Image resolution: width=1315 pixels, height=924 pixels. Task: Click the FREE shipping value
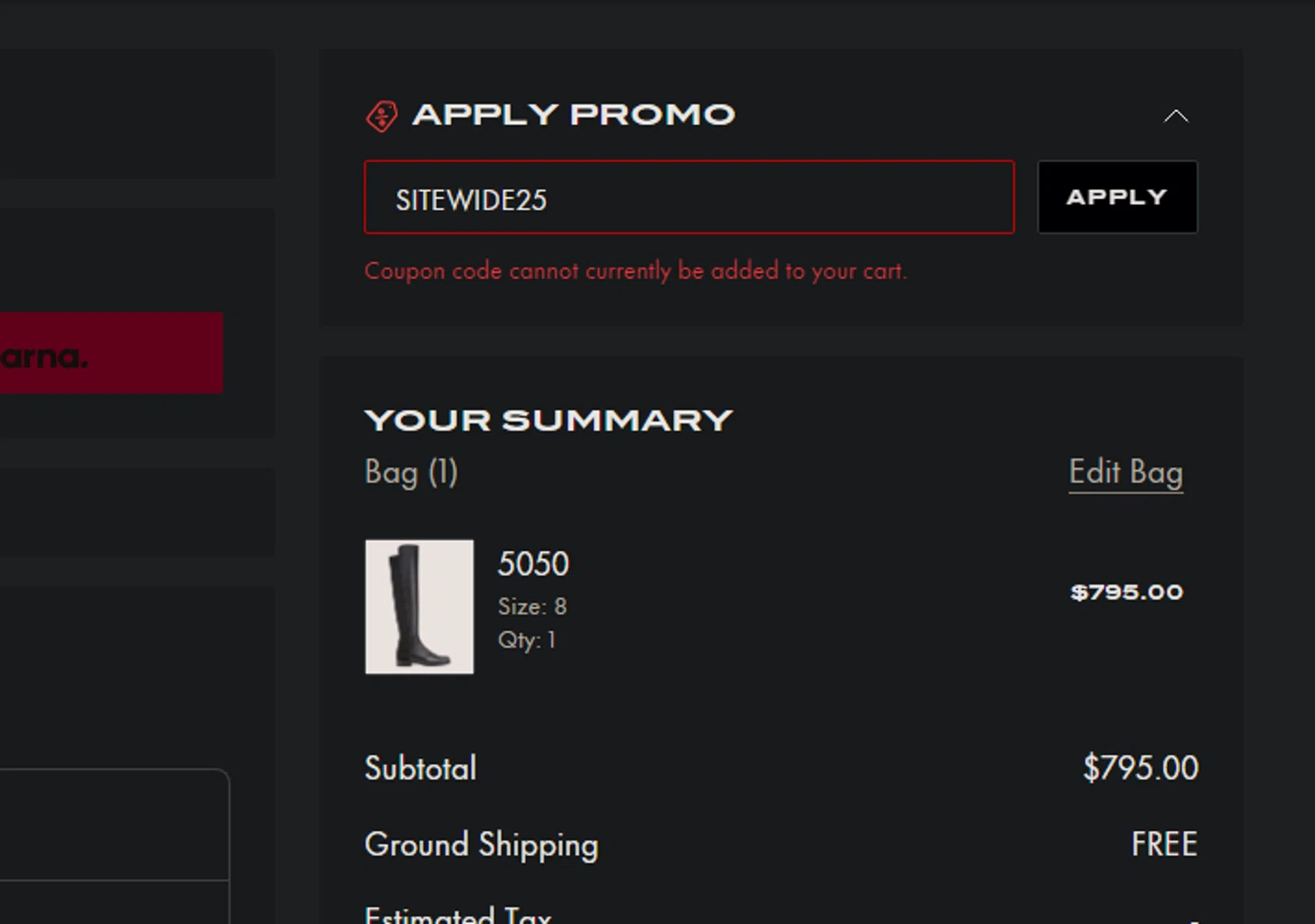point(1164,844)
